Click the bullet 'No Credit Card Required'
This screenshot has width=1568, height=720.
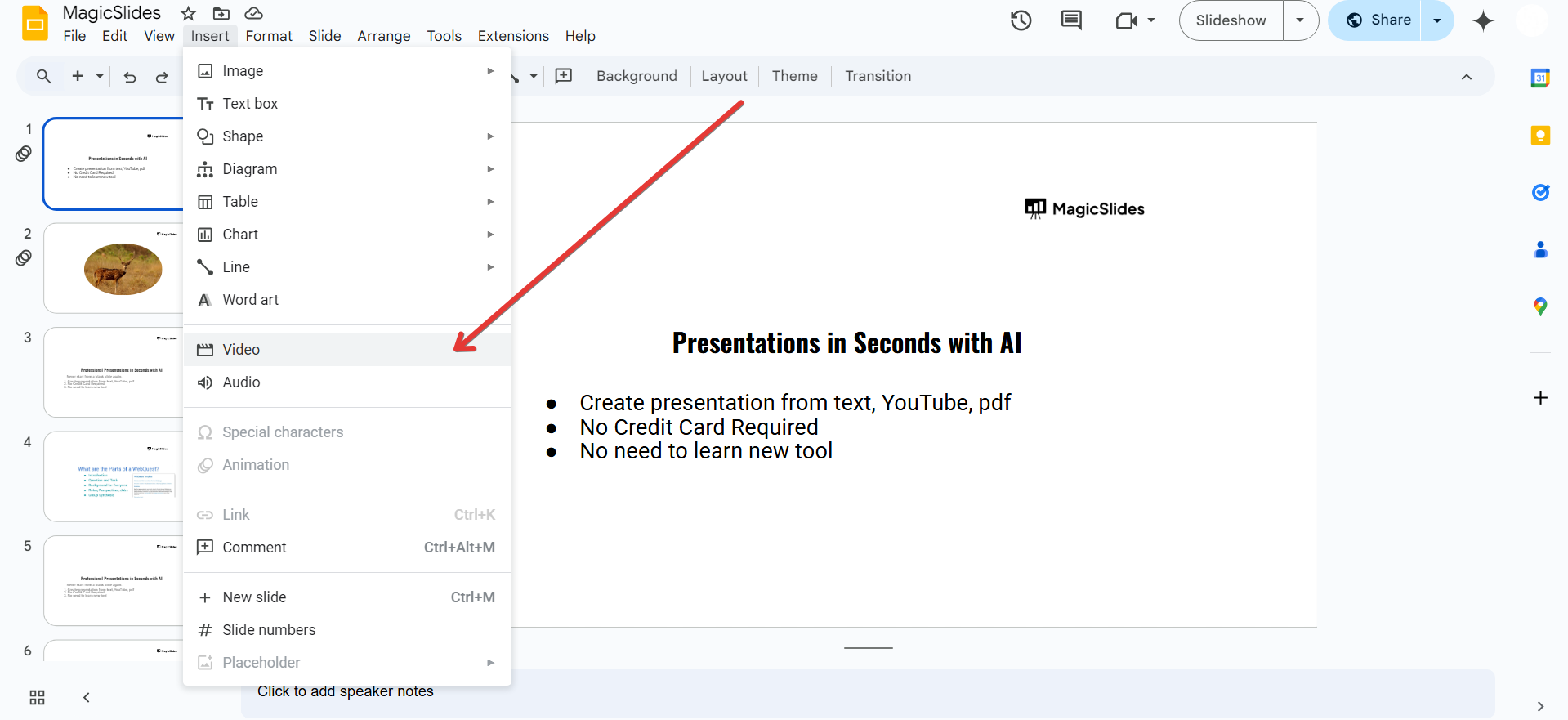699,427
